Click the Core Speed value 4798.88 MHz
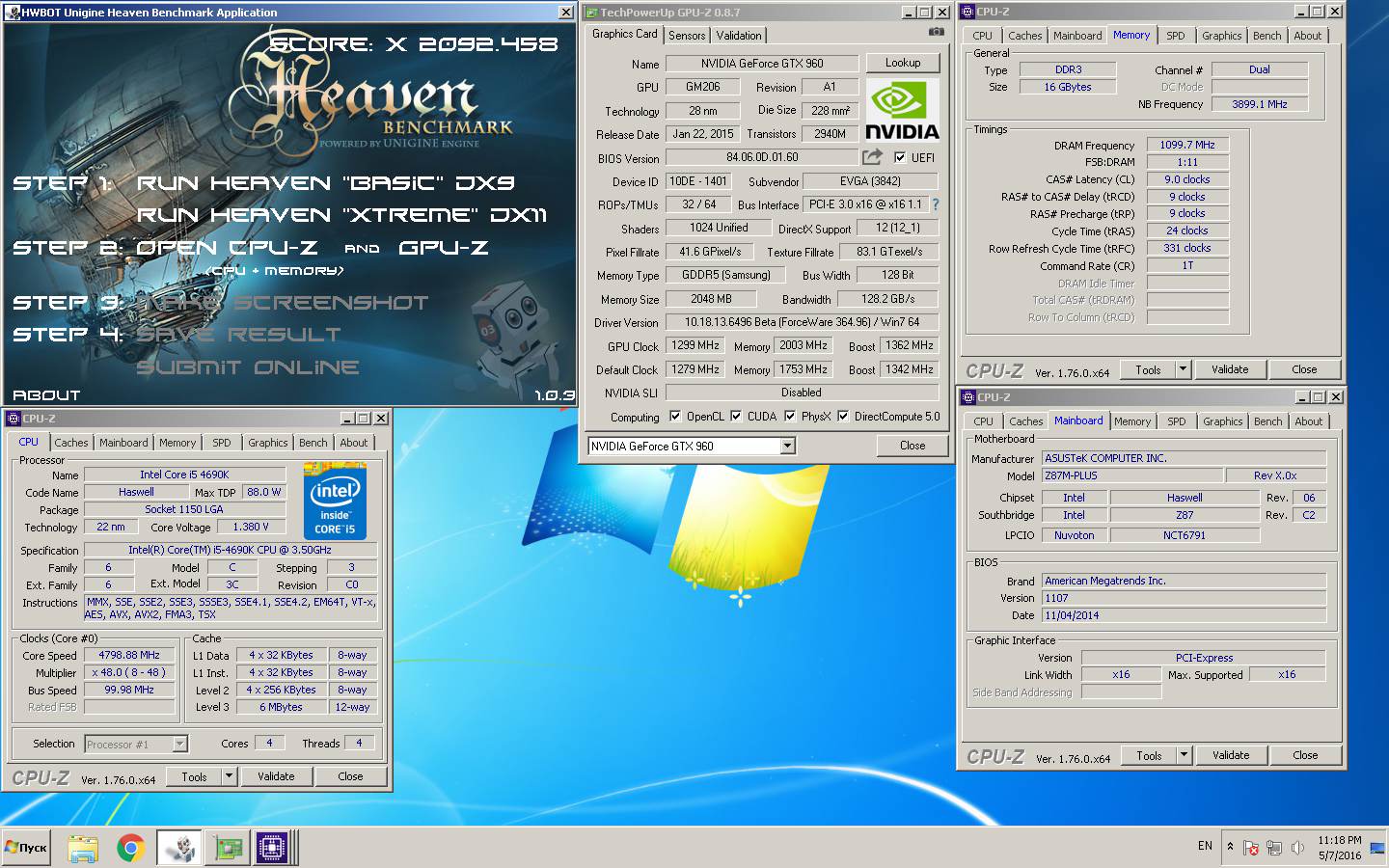The image size is (1389, 868). coord(129,655)
